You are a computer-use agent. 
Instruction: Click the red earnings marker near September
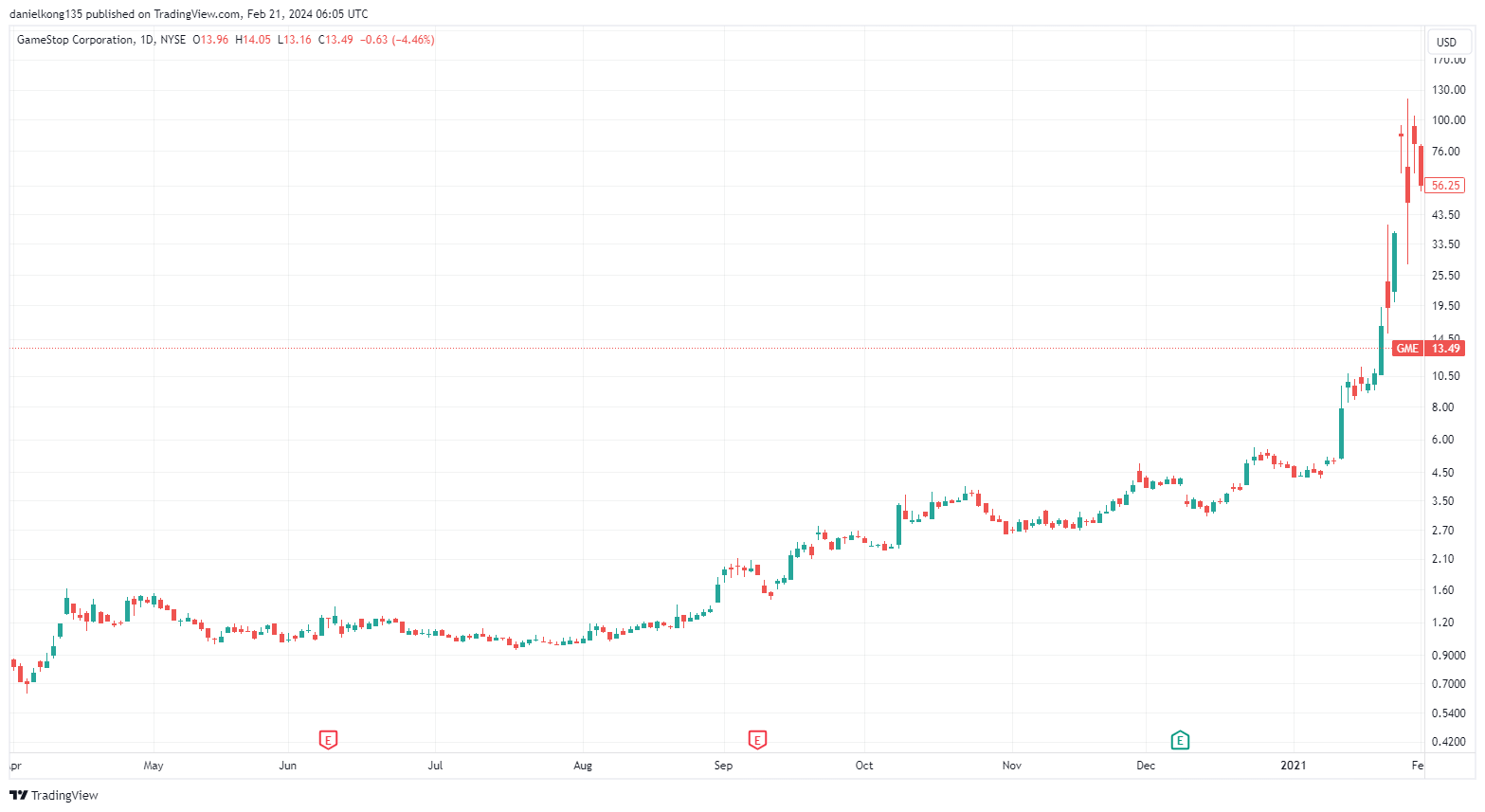[x=756, y=740]
